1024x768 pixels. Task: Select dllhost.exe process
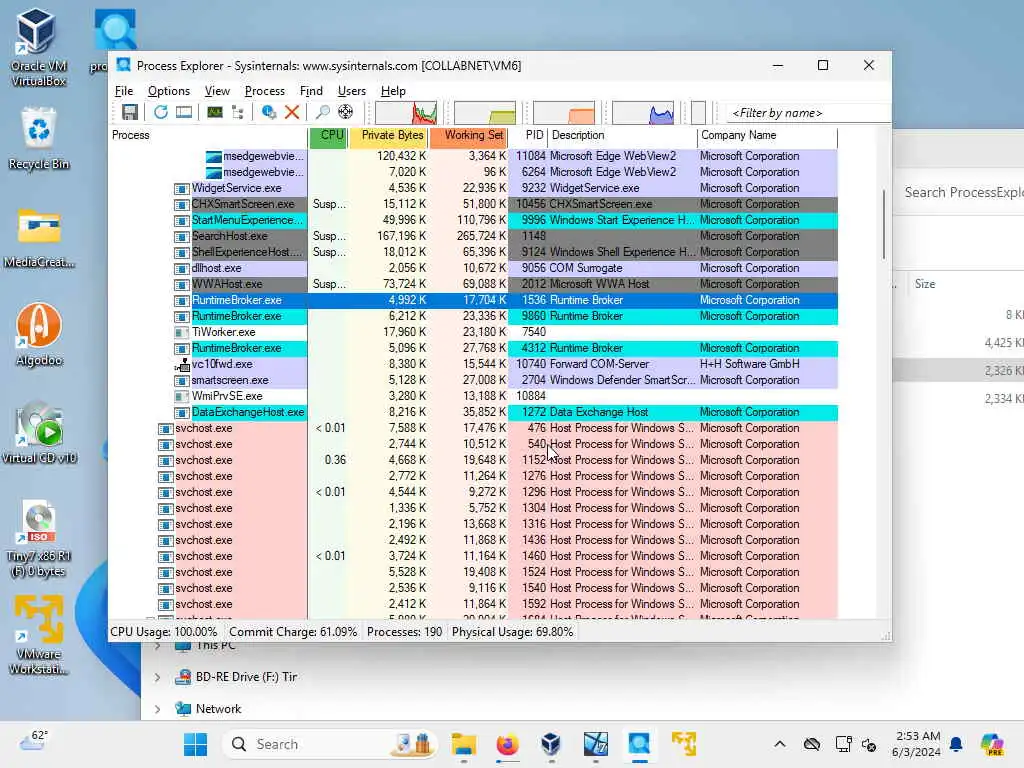tap(473, 268)
